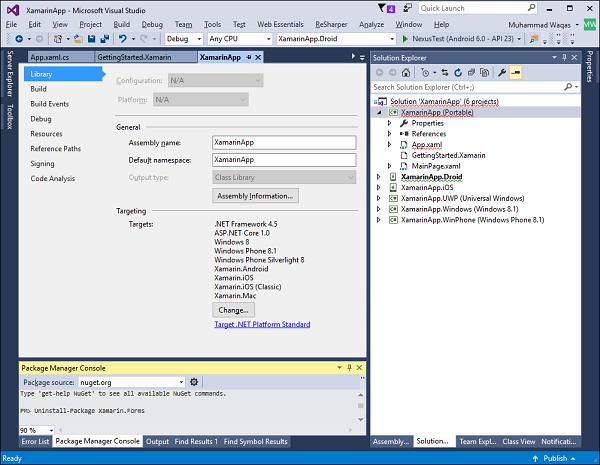Switch to the Output tab
Viewport: 600px width, 465px height.
coord(157,441)
